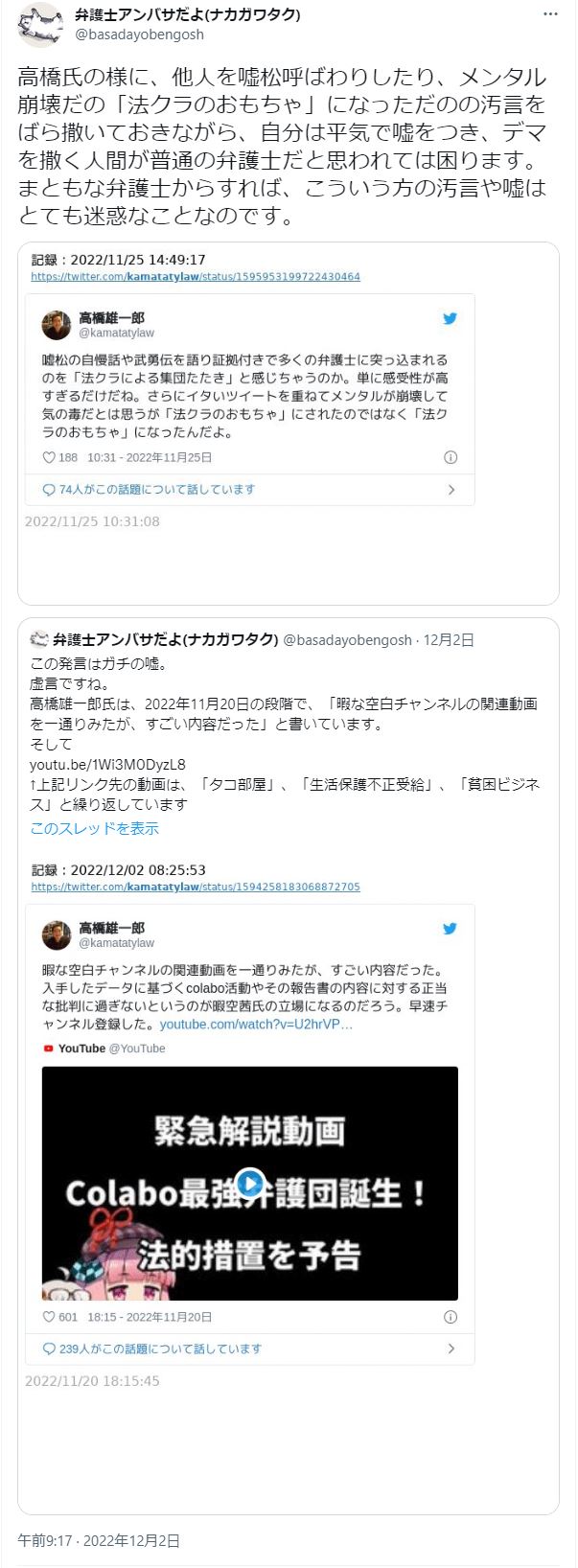Open info icon on second embedded tweet
This screenshot has width=578, height=1568.
click(451, 1317)
